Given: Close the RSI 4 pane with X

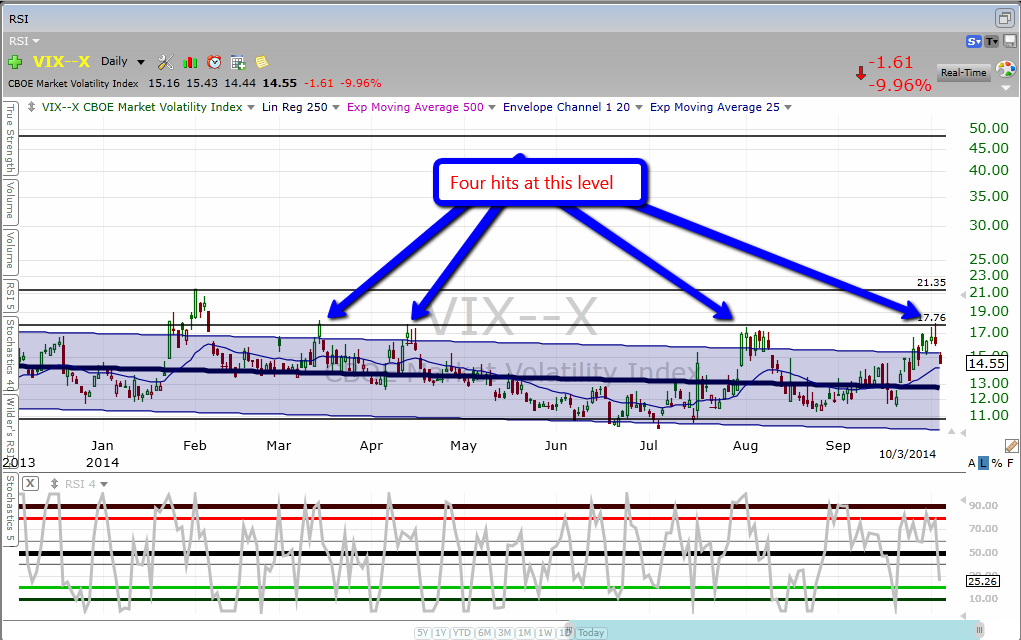Looking at the screenshot, I should pyautogui.click(x=31, y=484).
